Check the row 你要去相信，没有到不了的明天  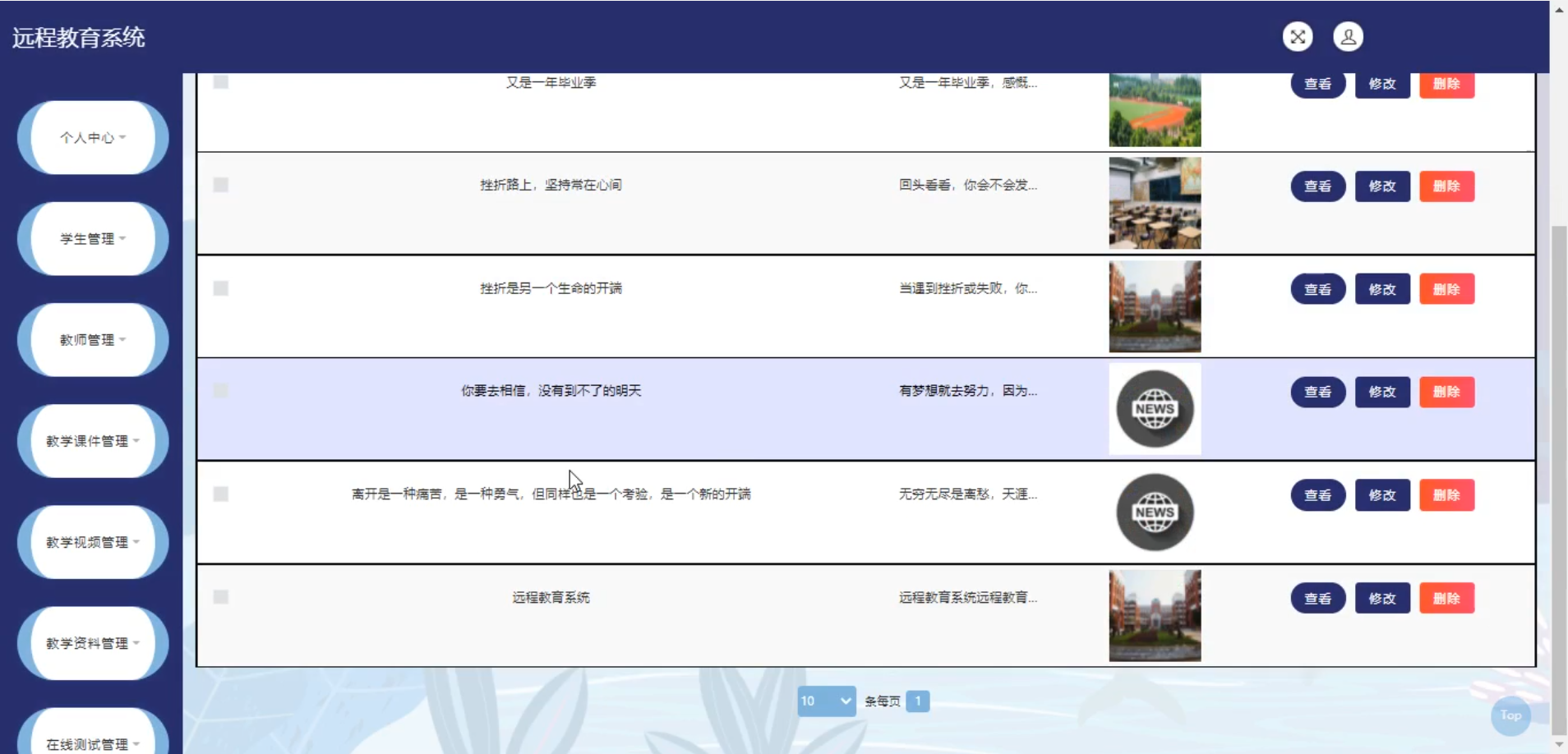point(220,391)
